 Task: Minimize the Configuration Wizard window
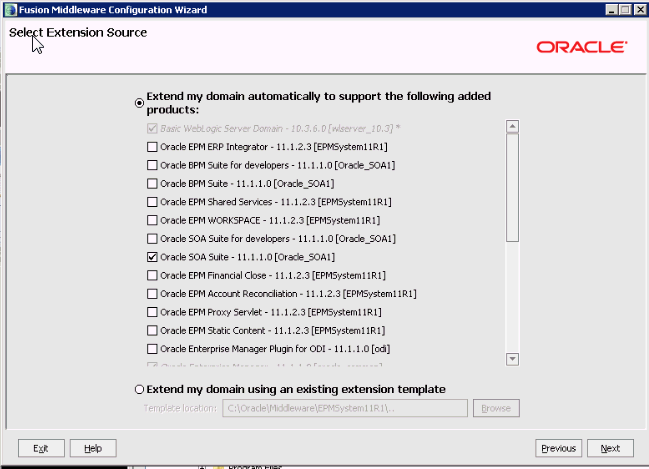tap(611, 10)
